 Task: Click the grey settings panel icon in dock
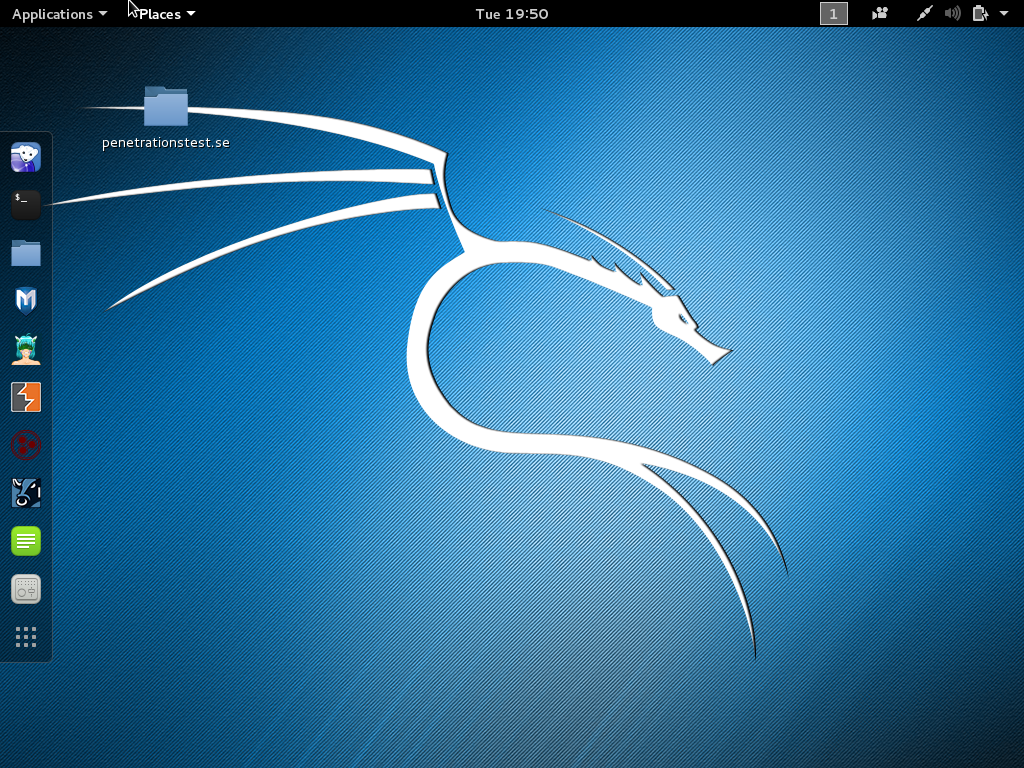coord(26,589)
